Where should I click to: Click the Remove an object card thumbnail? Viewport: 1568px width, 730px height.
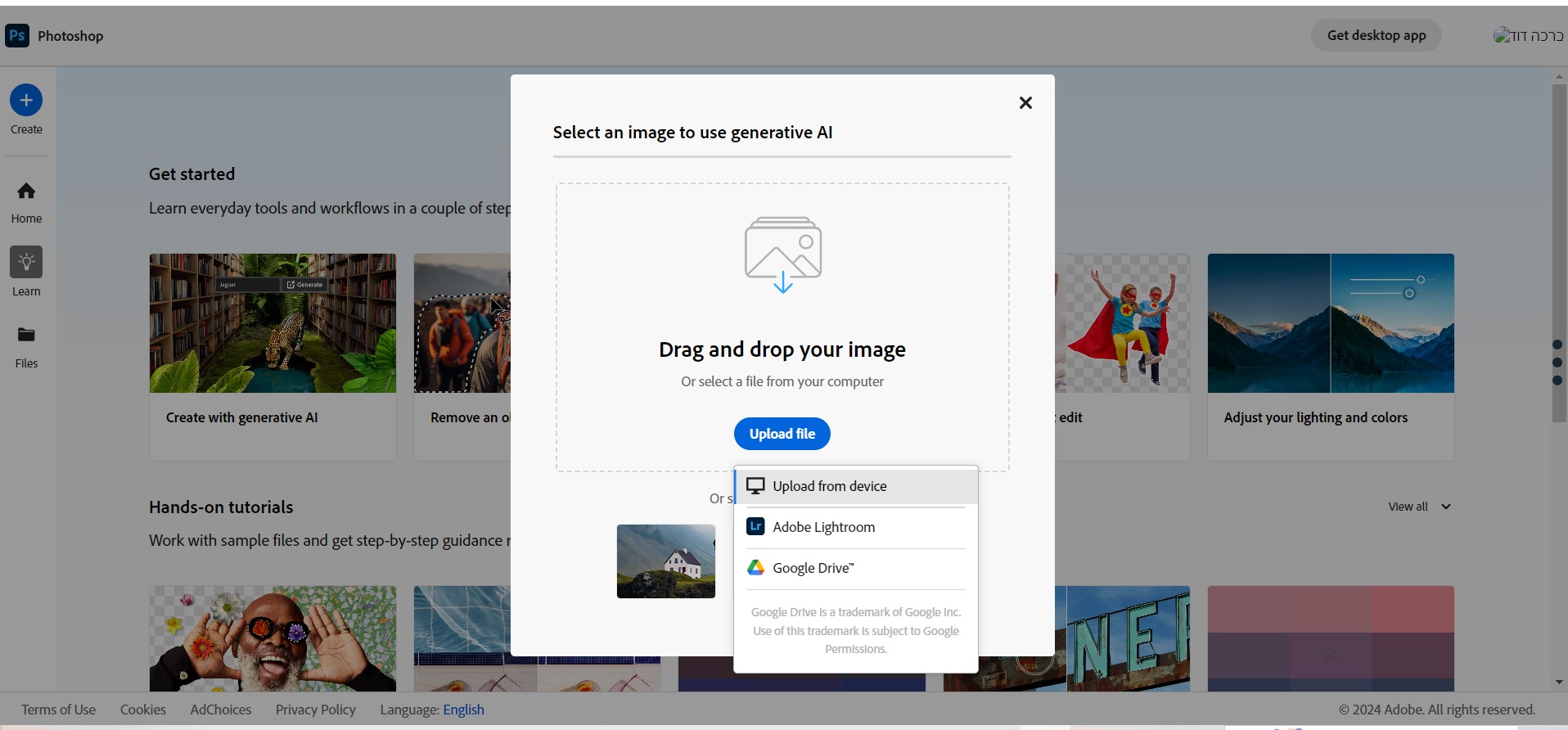point(462,323)
